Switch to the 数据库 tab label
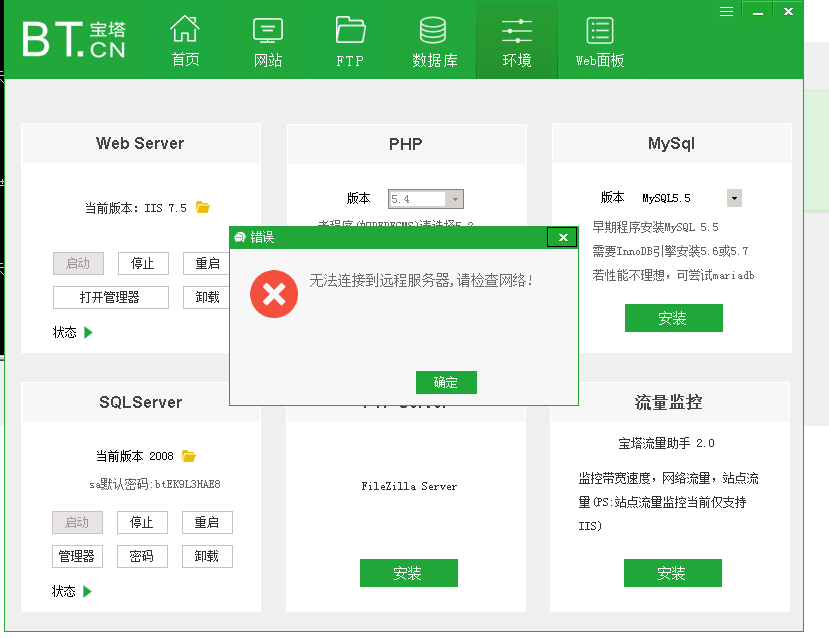This screenshot has width=829, height=638. [435, 60]
